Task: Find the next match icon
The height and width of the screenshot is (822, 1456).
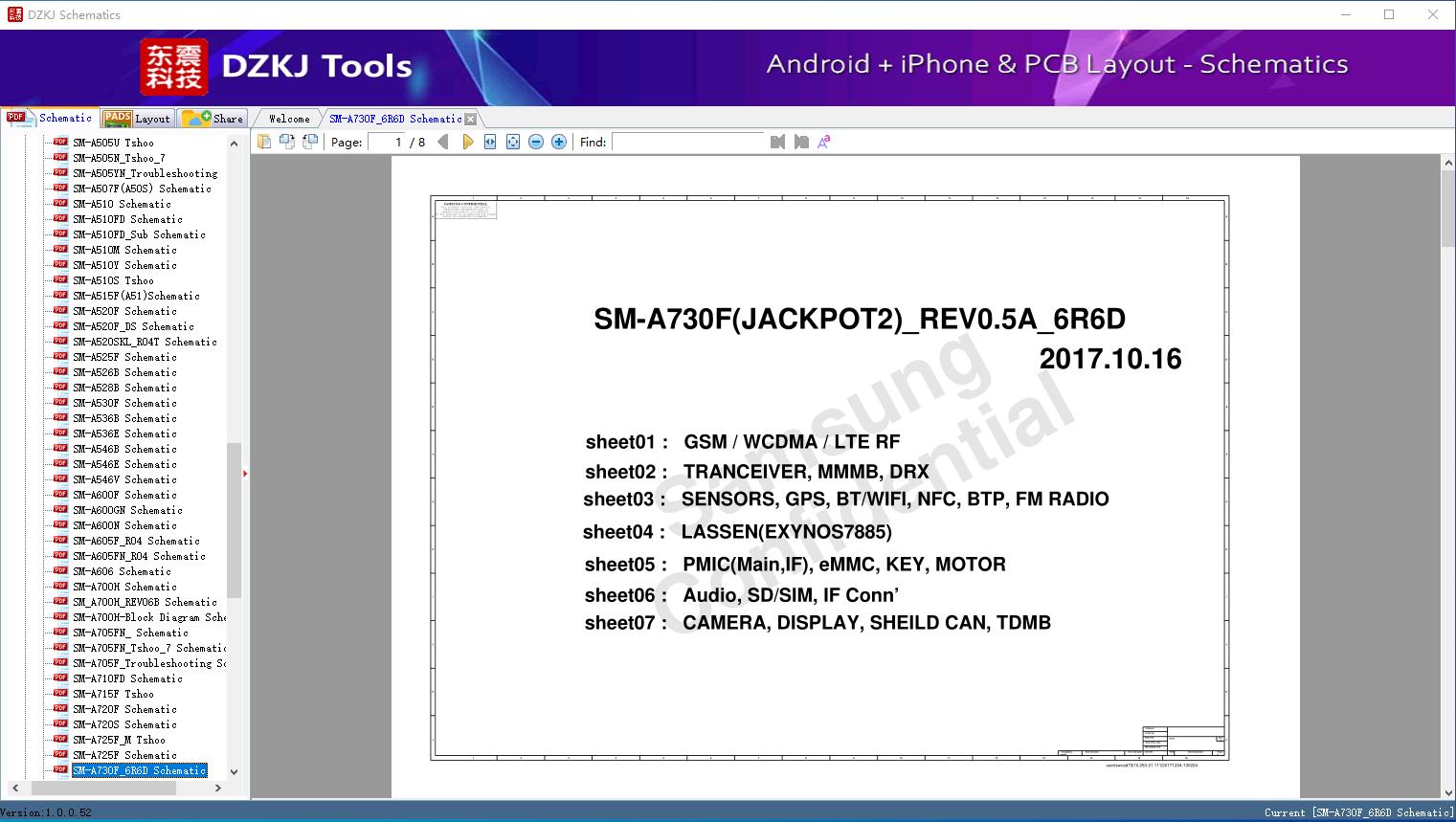Action: tap(801, 142)
